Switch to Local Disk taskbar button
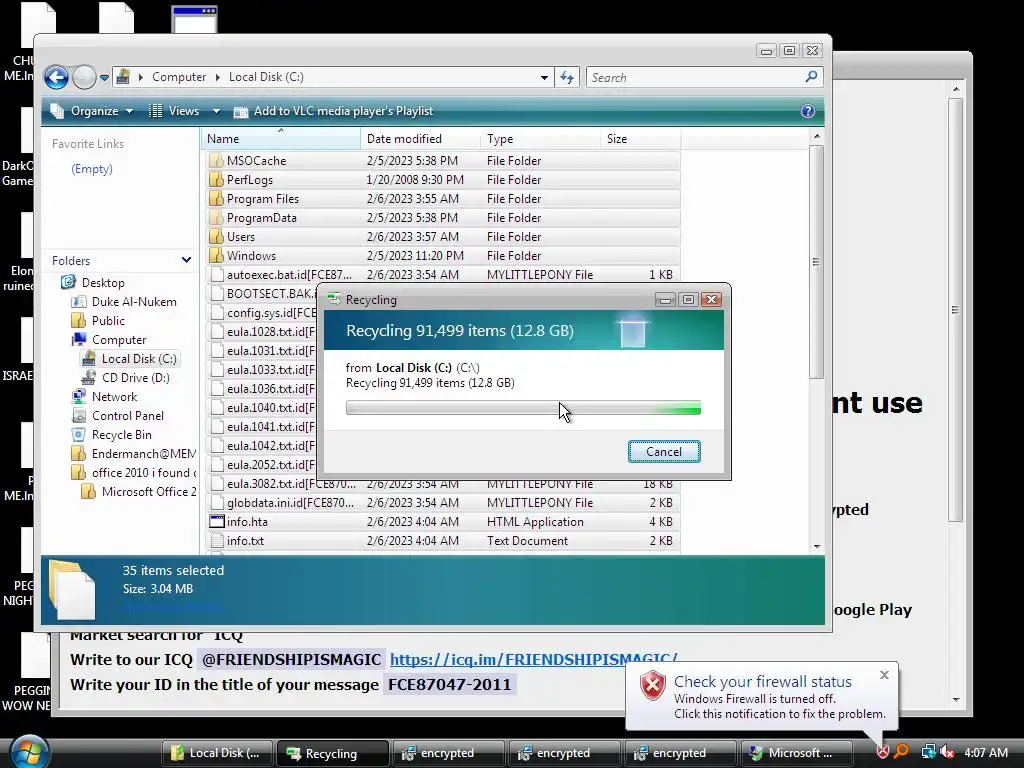This screenshot has width=1024, height=768. tap(217, 753)
